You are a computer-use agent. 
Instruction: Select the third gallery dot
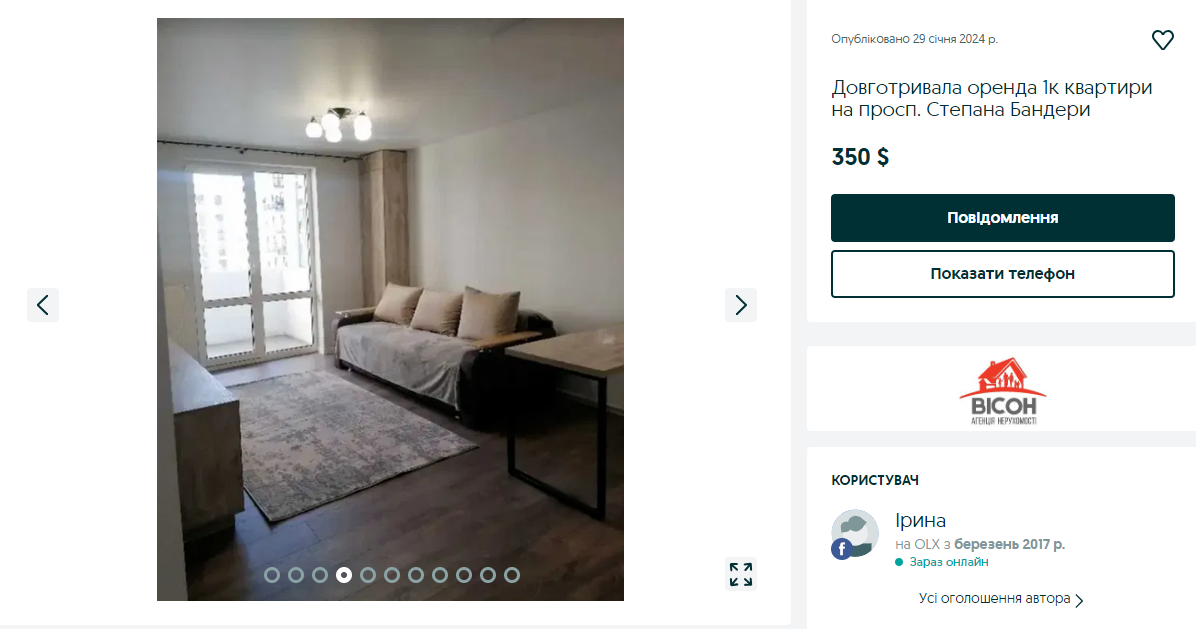320,575
